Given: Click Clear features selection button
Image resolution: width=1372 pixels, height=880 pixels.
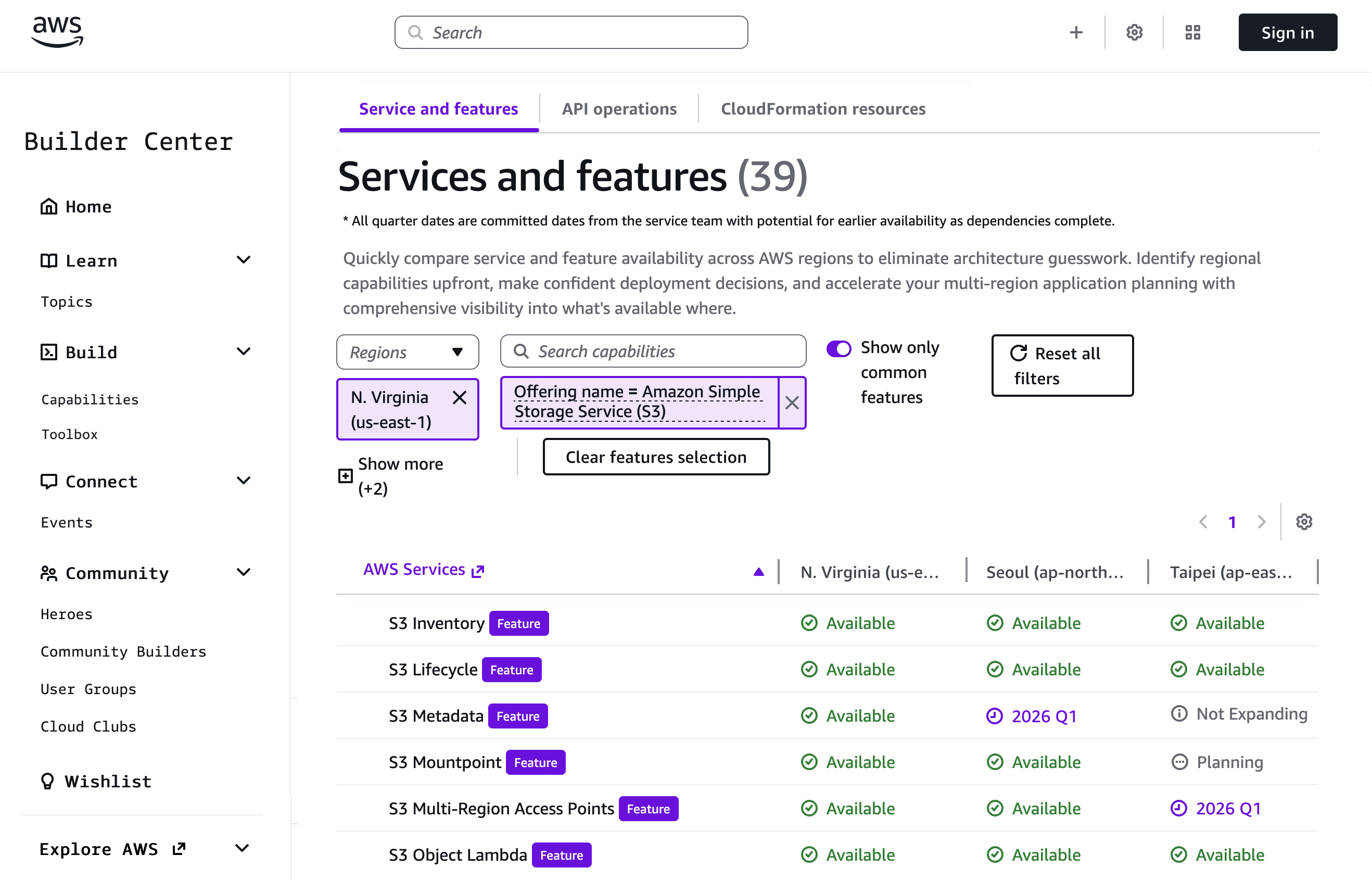Looking at the screenshot, I should point(656,457).
